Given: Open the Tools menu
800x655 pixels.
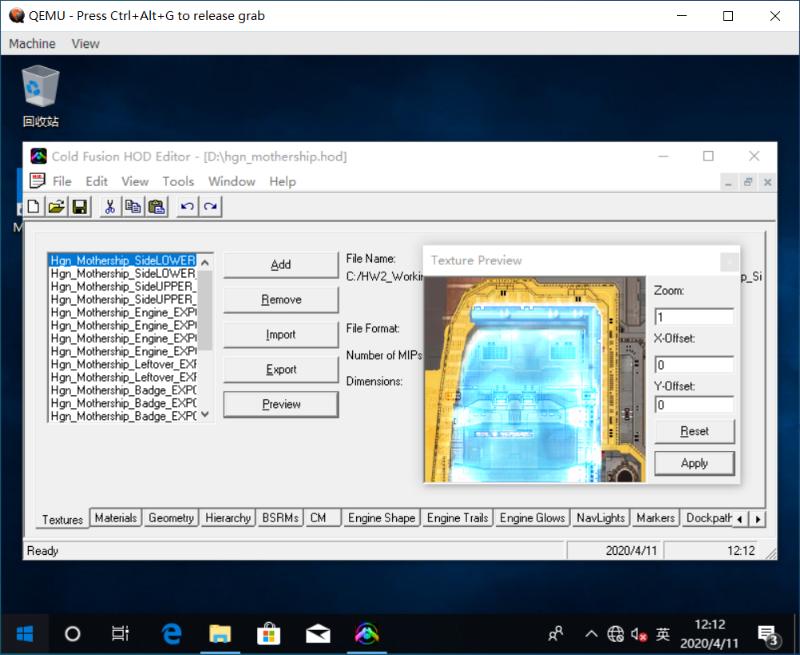Looking at the screenshot, I should tap(178, 182).
